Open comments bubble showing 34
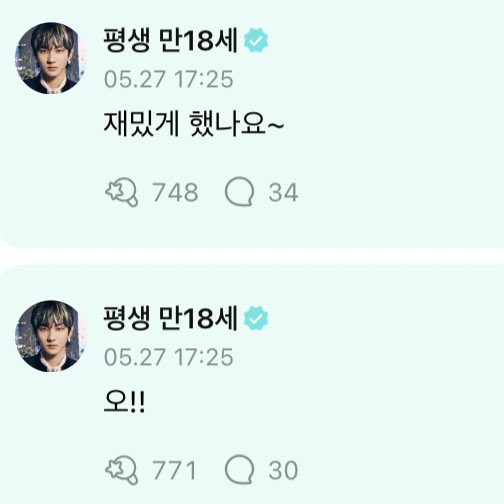 [x=239, y=192]
